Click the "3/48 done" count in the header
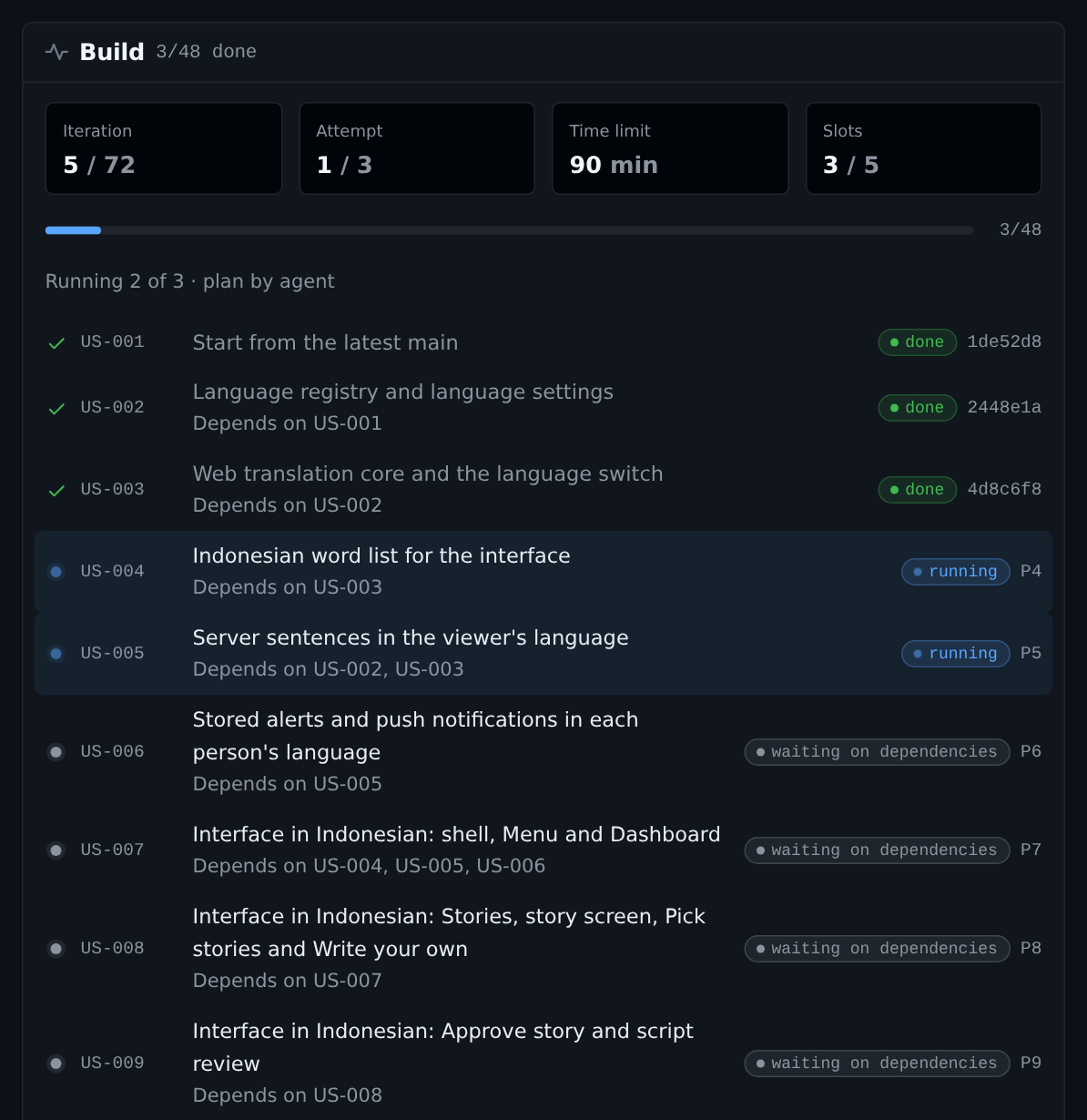1087x1120 pixels. pyautogui.click(x=206, y=52)
